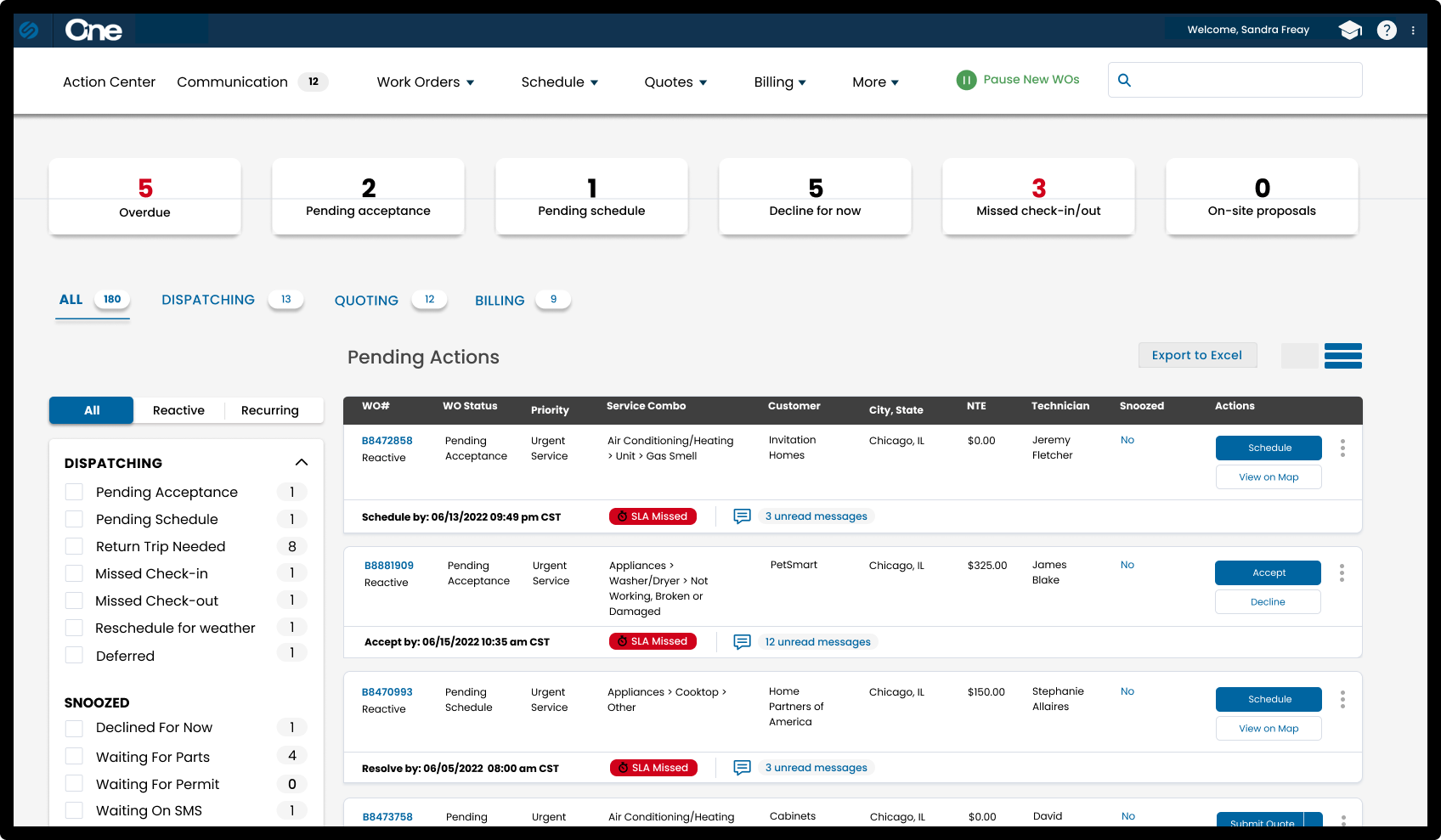1441x840 pixels.
Task: Select the DISPATCHING tab
Action: tap(232, 300)
